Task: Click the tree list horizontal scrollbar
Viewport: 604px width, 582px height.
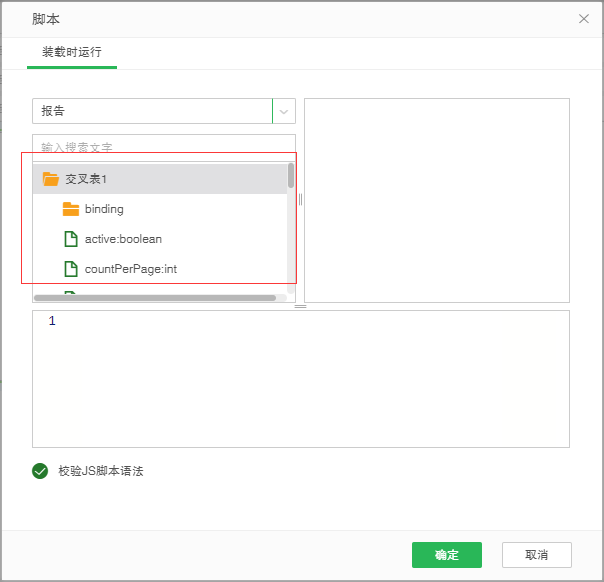Action: tap(155, 297)
